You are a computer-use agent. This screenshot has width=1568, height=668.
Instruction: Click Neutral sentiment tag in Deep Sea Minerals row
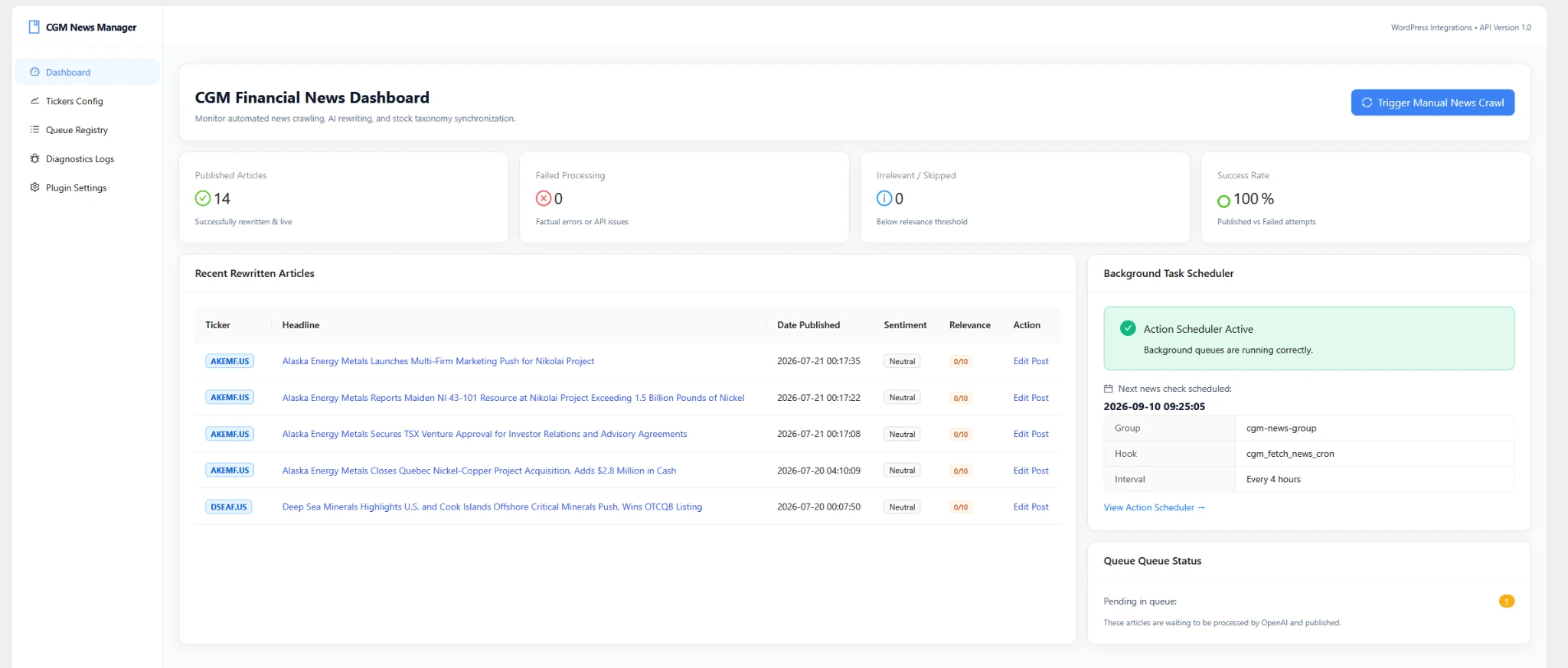coord(902,507)
